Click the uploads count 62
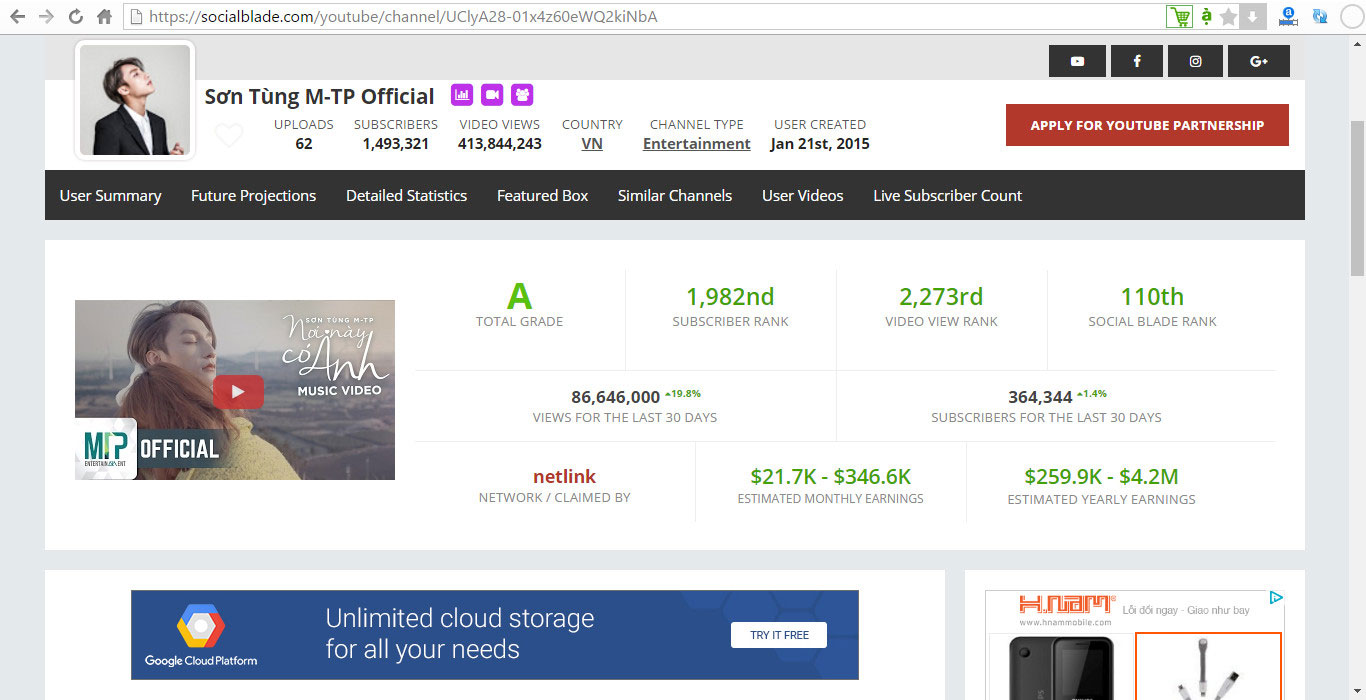Image resolution: width=1366 pixels, height=700 pixels. [304, 144]
